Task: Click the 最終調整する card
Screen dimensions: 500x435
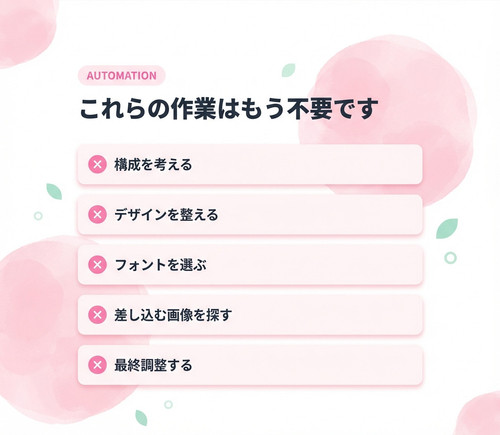Action: tap(250, 365)
